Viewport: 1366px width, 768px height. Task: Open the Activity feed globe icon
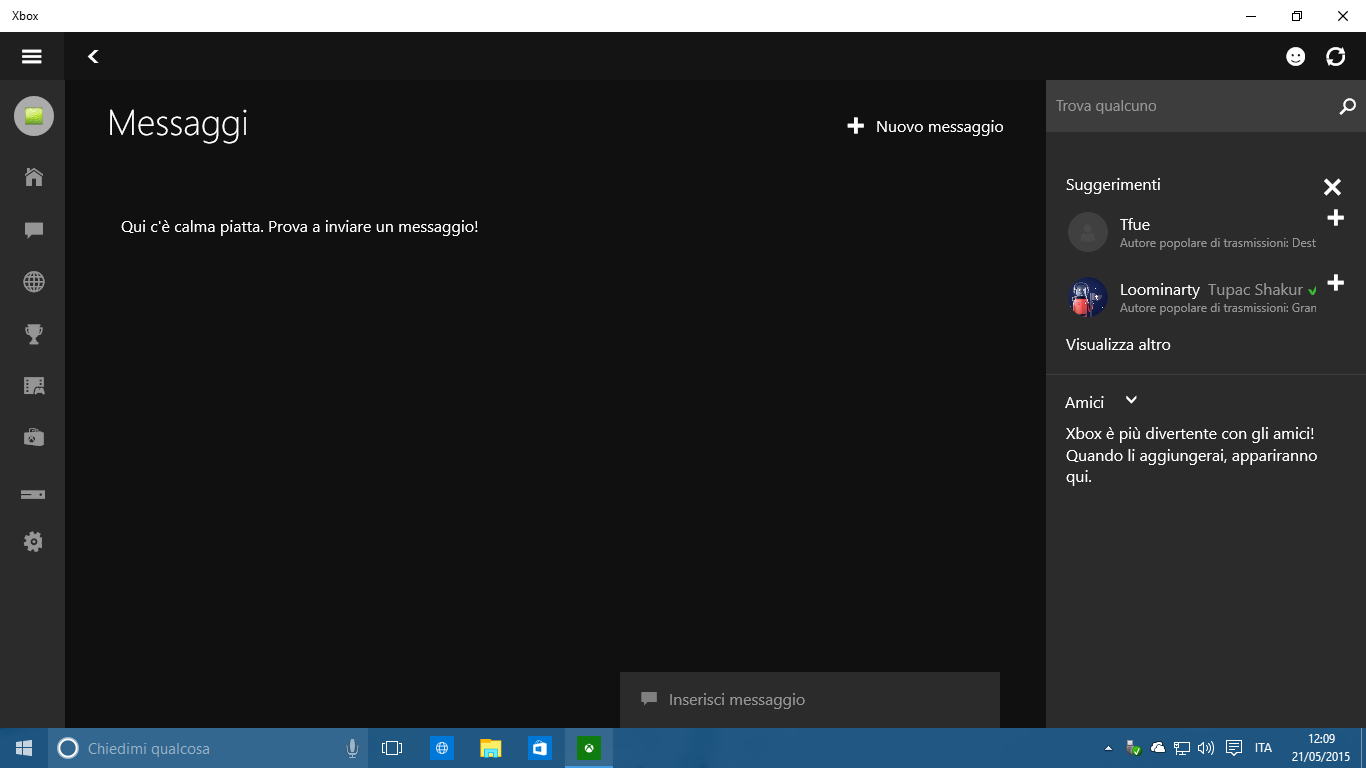(x=34, y=282)
